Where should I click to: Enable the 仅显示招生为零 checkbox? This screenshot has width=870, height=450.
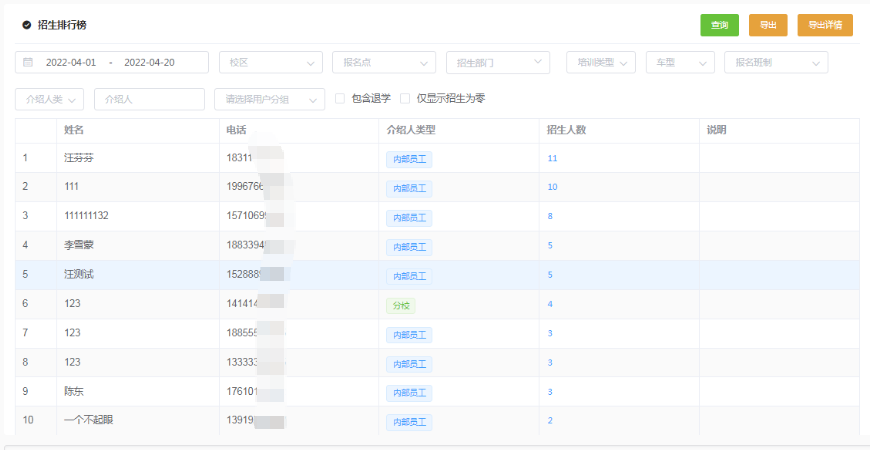pyautogui.click(x=405, y=99)
